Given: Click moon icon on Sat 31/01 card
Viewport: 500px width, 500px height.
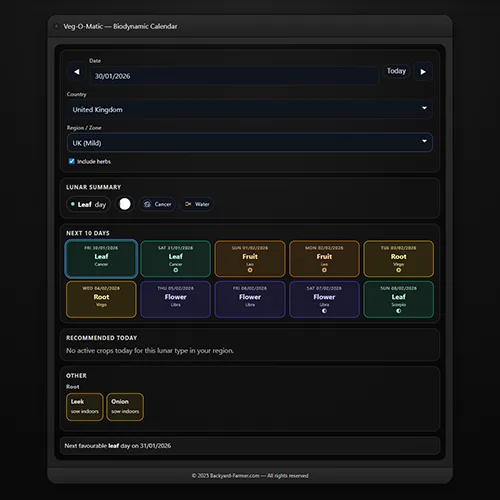Looking at the screenshot, I should 176,270.
